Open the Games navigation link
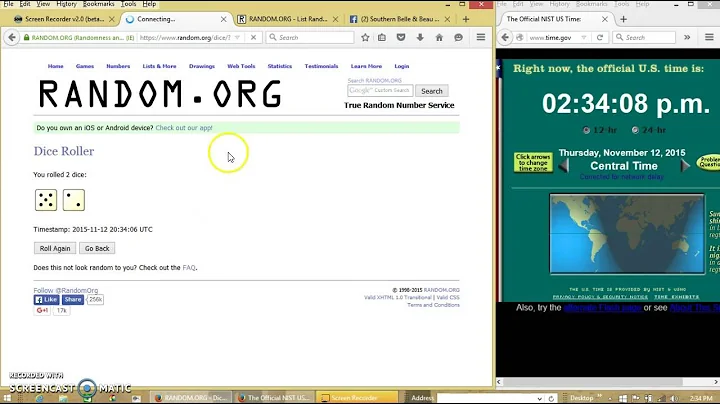This screenshot has width=720, height=404. coord(84,66)
